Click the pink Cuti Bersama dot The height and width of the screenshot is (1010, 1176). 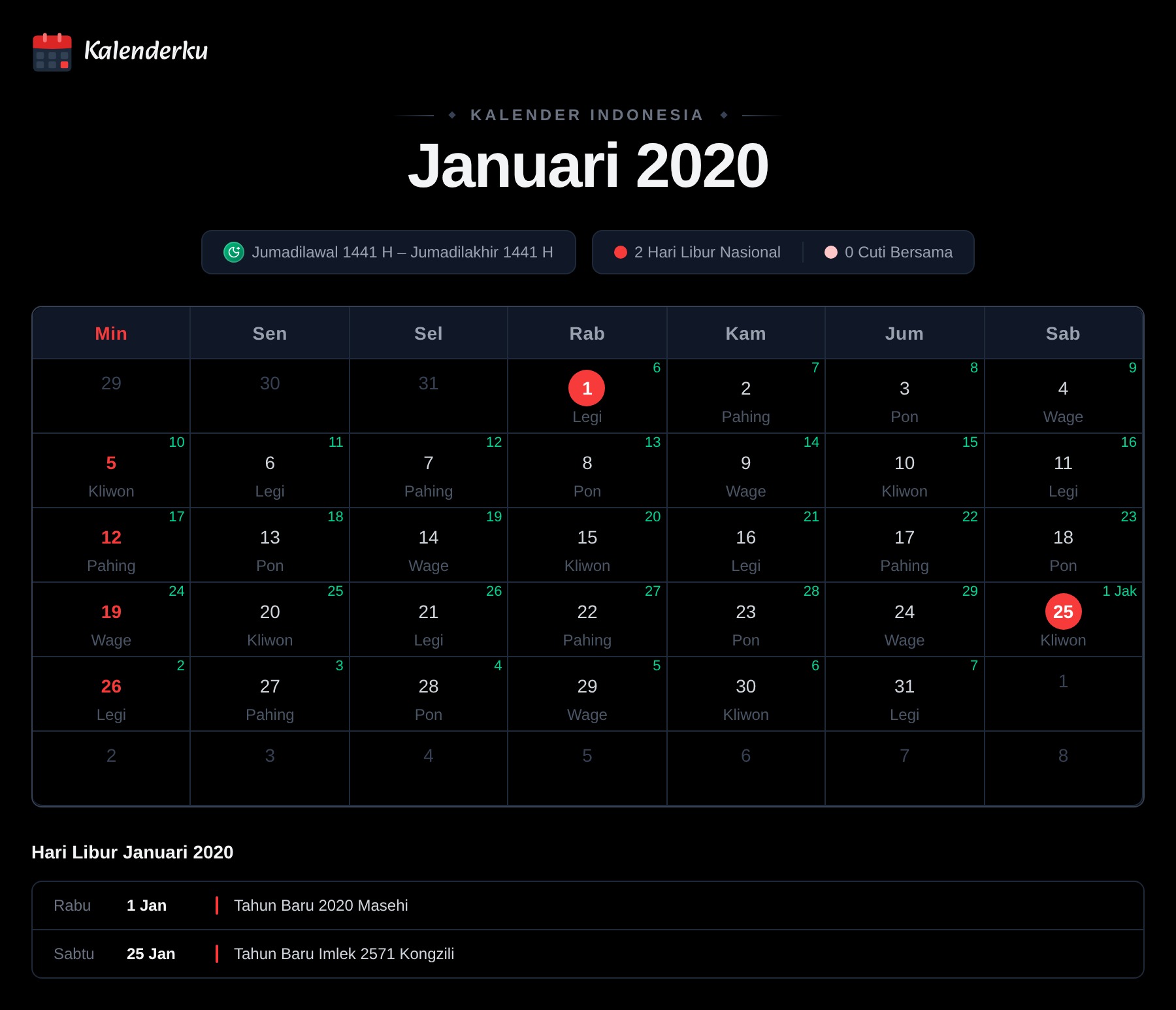pyautogui.click(x=831, y=252)
